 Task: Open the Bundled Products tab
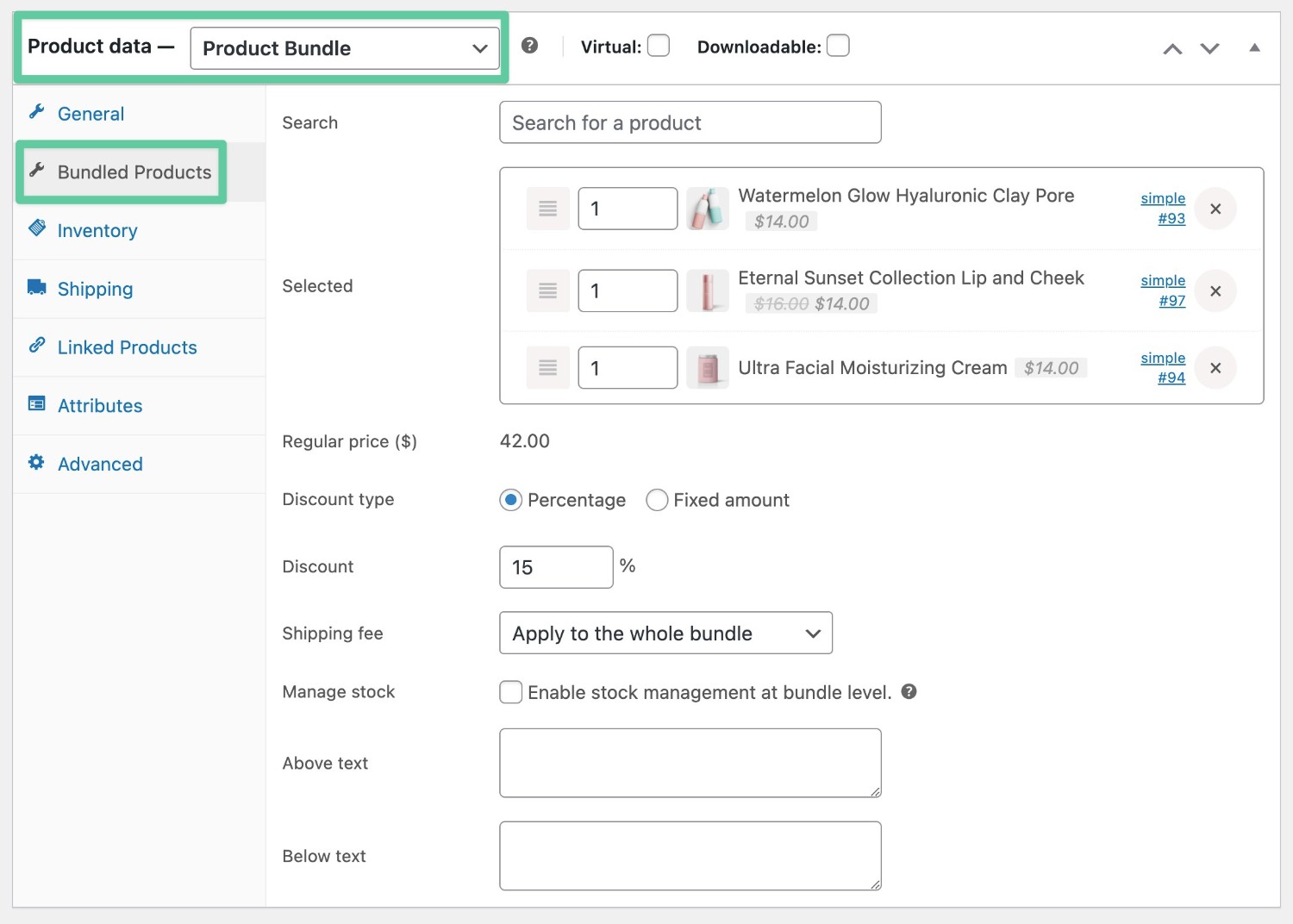134,172
